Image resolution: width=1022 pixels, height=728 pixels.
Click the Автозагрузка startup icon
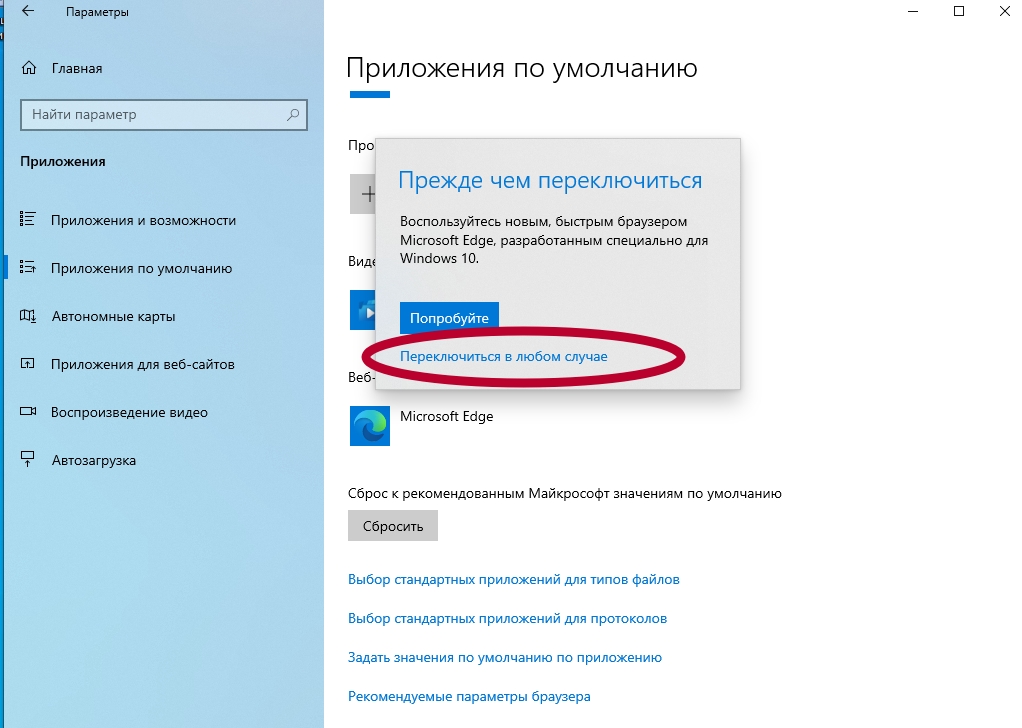point(29,460)
